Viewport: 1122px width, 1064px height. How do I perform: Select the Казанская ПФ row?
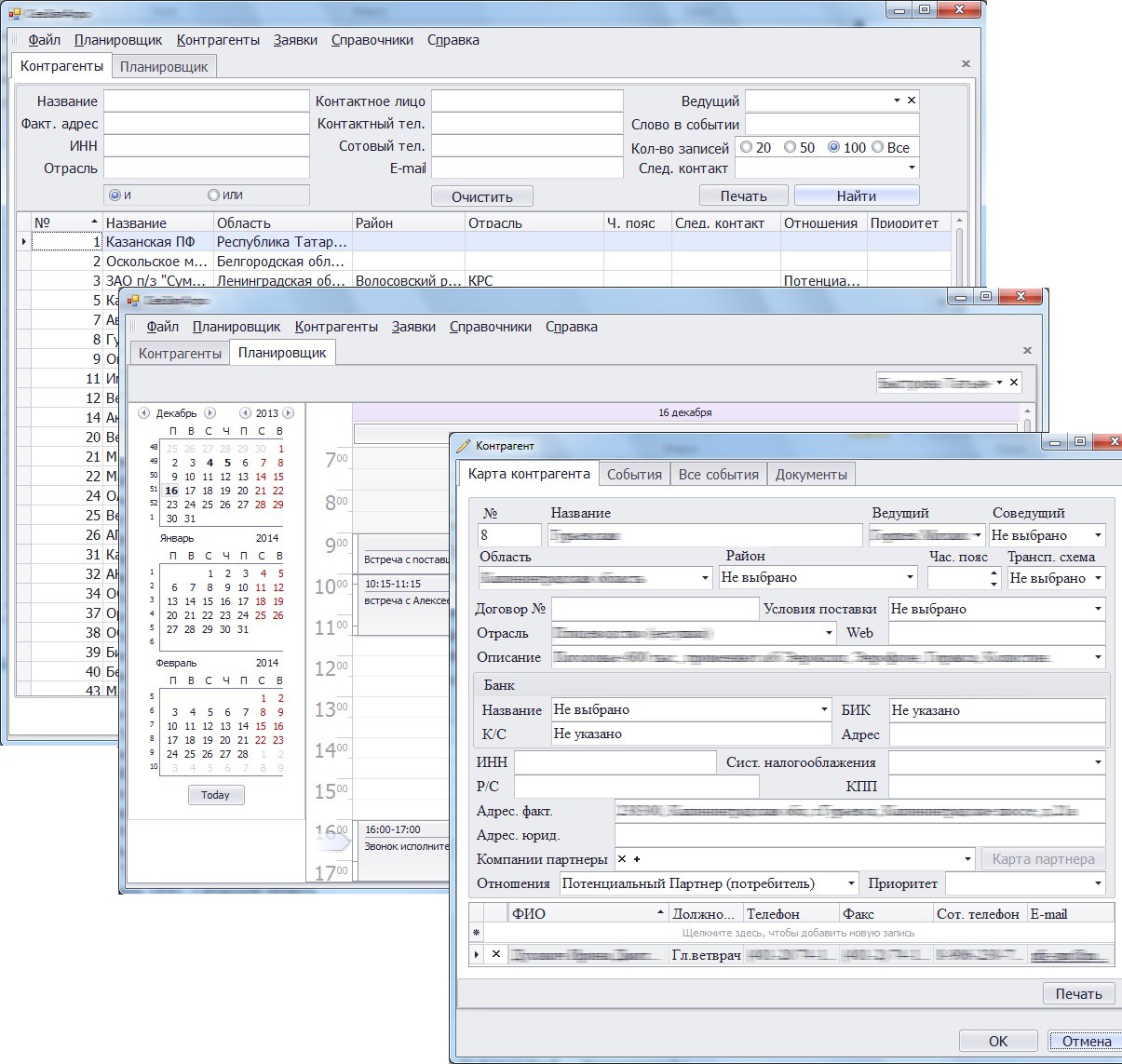pyautogui.click(x=484, y=241)
